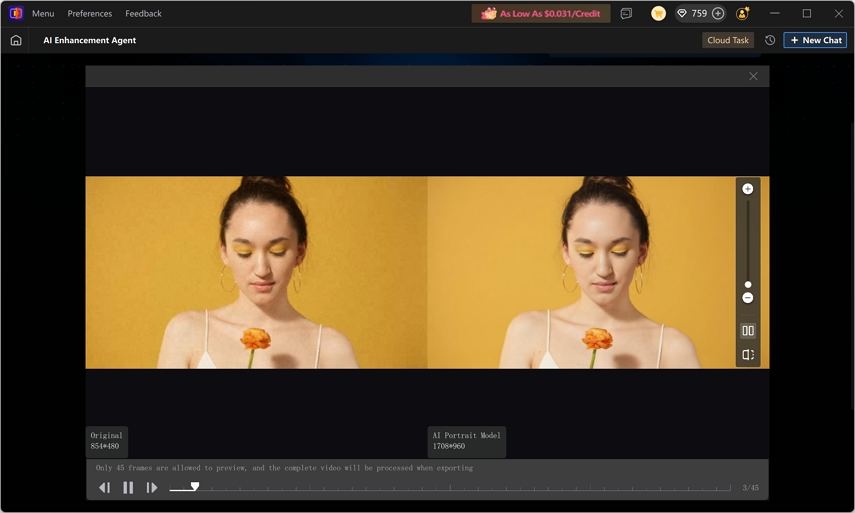Image resolution: width=855 pixels, height=513 pixels.
Task: Step to previous frame
Action: 105,488
